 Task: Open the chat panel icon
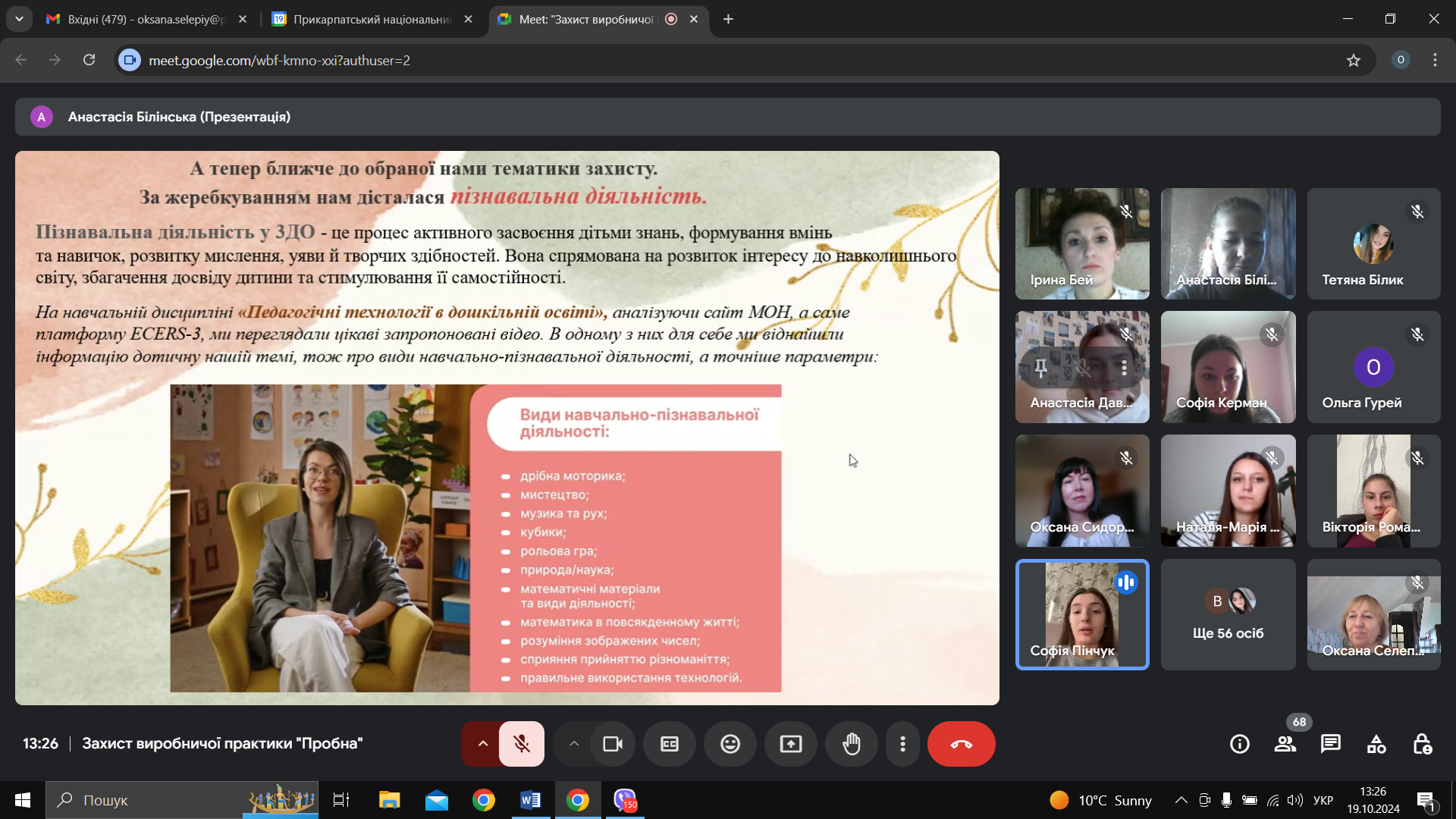[1330, 744]
